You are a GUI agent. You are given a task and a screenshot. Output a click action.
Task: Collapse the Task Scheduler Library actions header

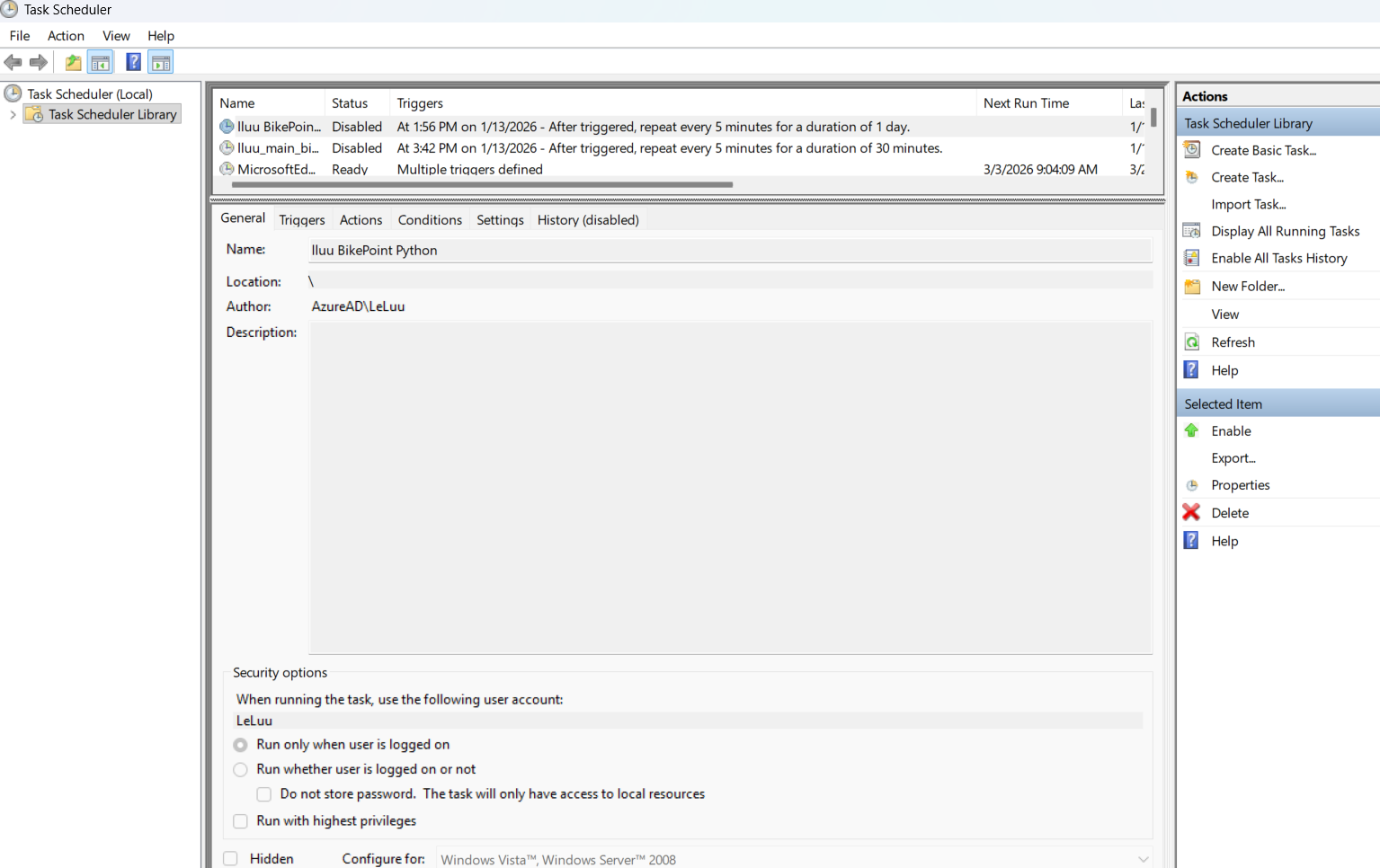coord(1278,123)
